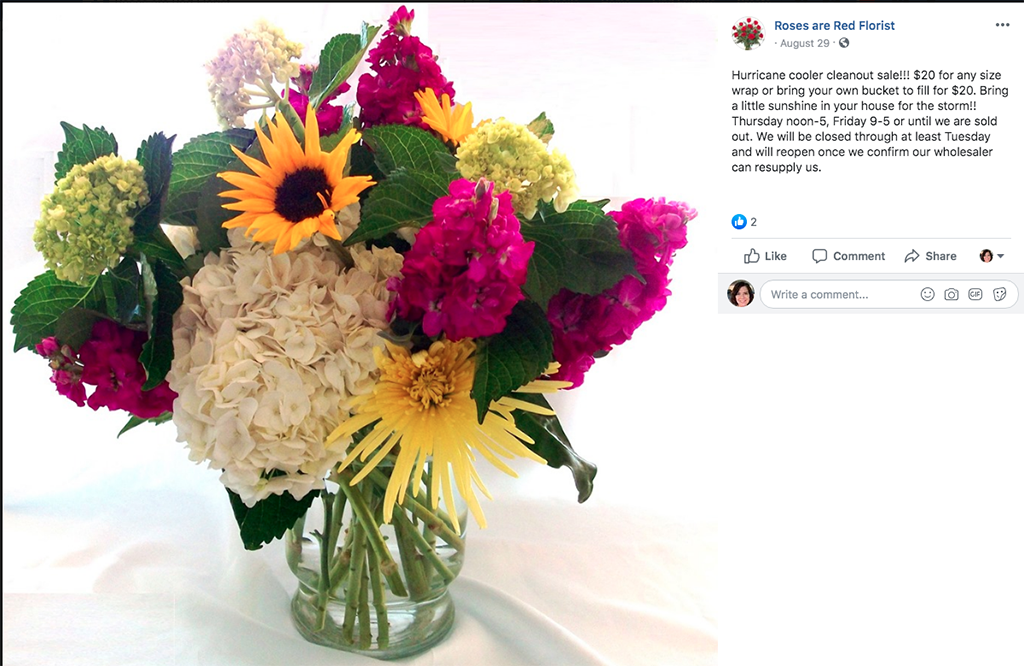This screenshot has height=666, width=1024.
Task: Add a sticker to the comment
Action: [999, 294]
